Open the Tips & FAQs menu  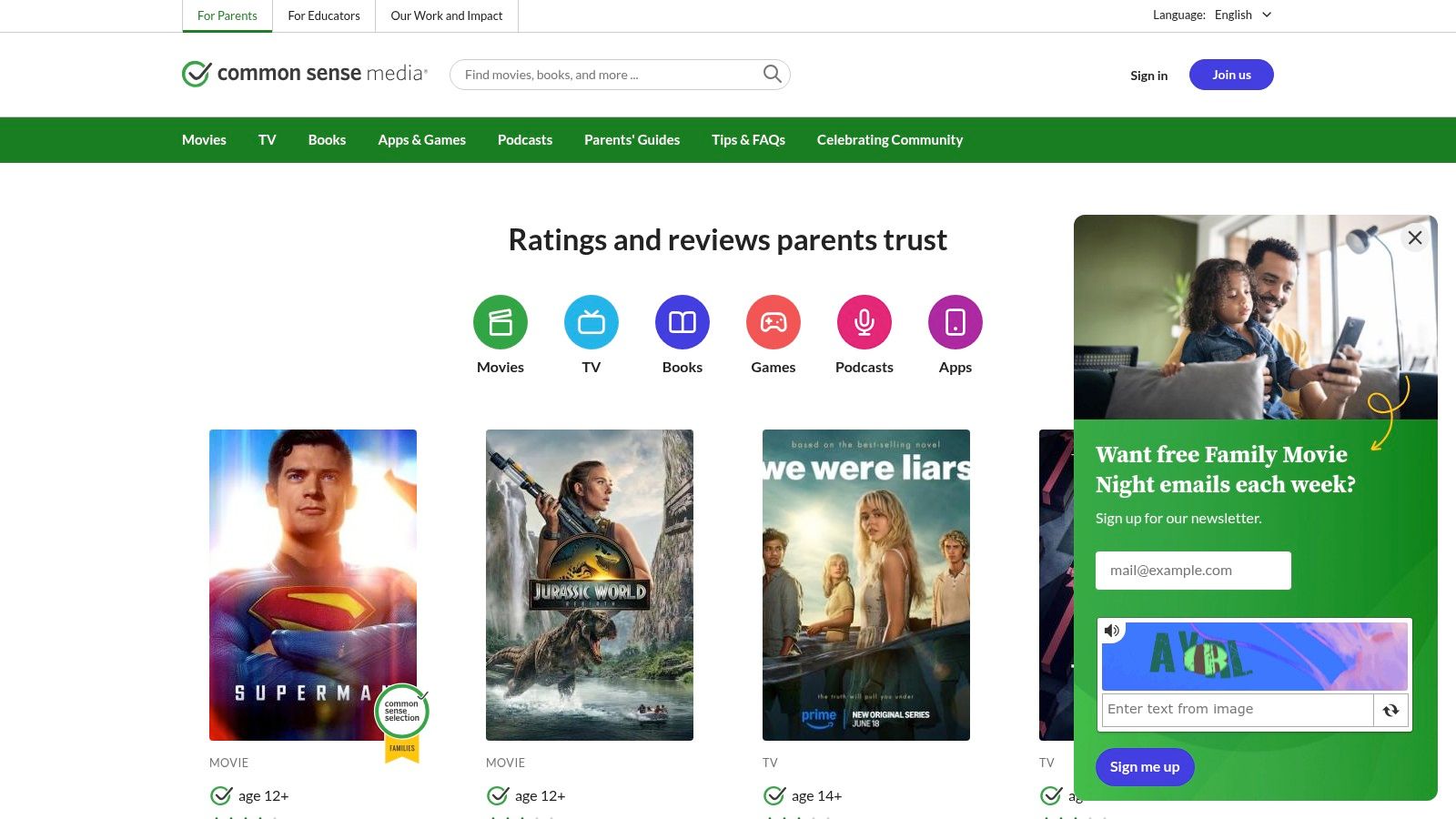pyautogui.click(x=748, y=140)
